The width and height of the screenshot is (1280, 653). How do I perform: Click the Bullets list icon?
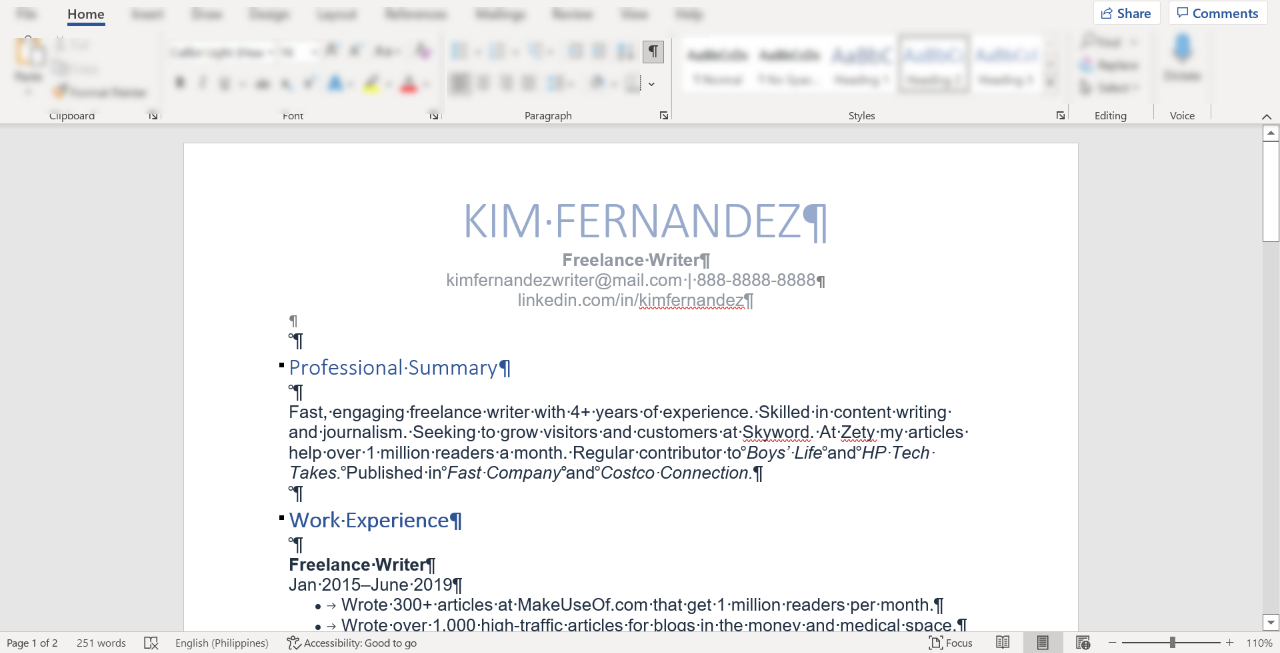pos(457,50)
